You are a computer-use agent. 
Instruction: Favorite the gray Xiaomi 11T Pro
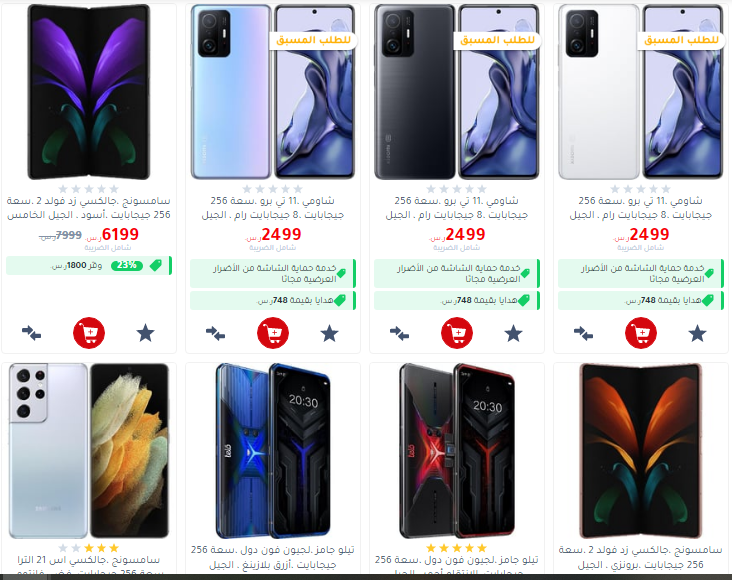(513, 333)
